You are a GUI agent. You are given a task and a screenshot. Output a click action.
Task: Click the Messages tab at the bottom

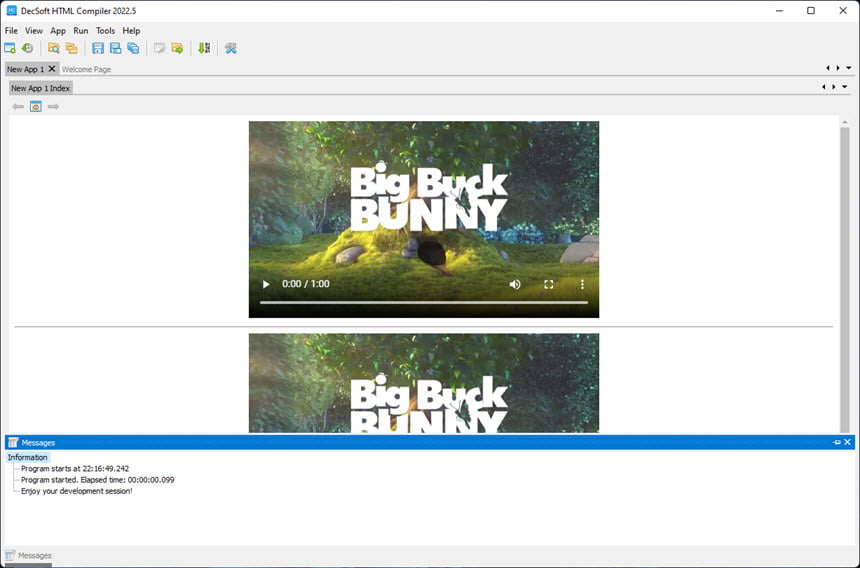pos(29,555)
